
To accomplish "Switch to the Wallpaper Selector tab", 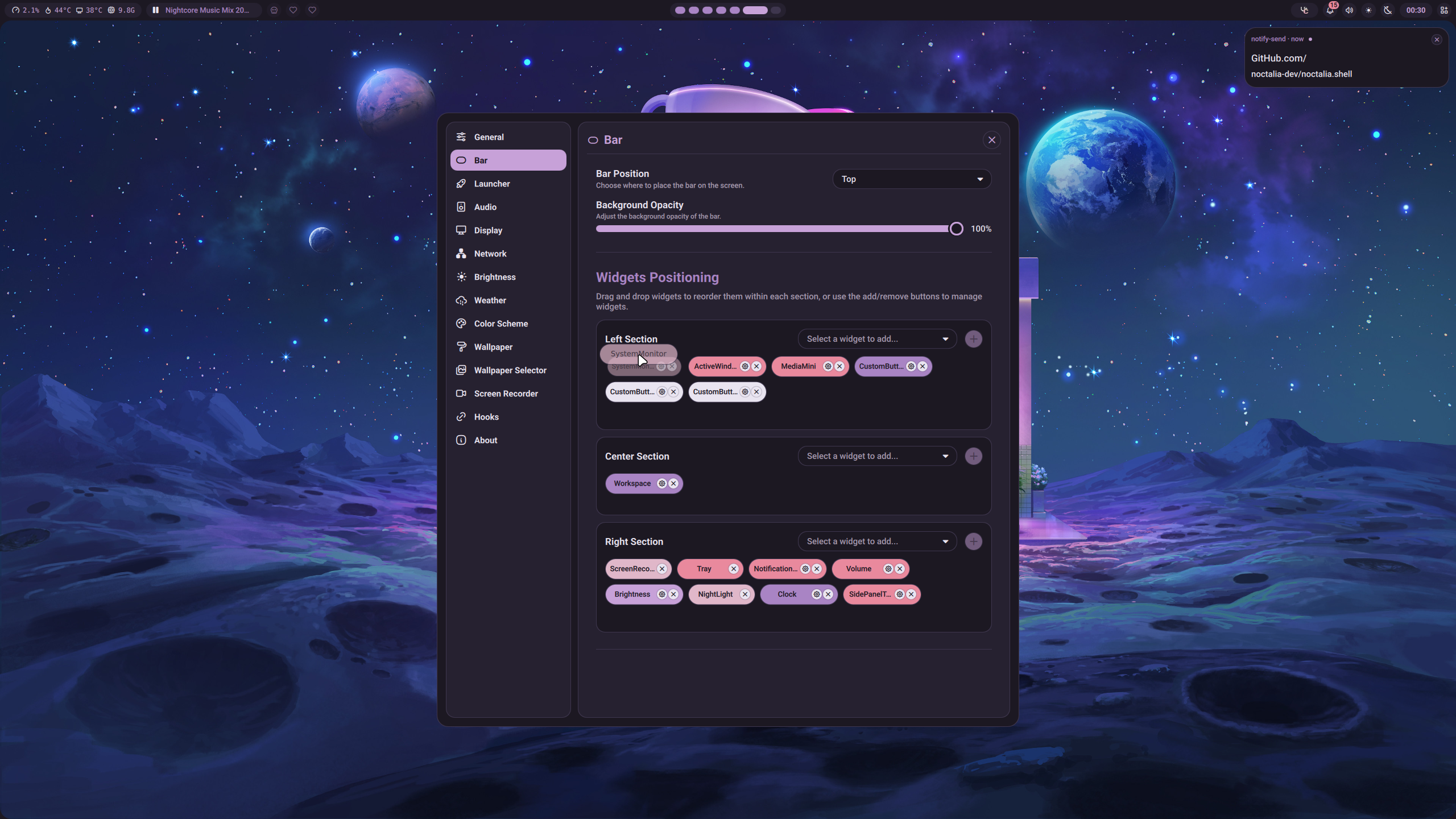I will (x=510, y=370).
